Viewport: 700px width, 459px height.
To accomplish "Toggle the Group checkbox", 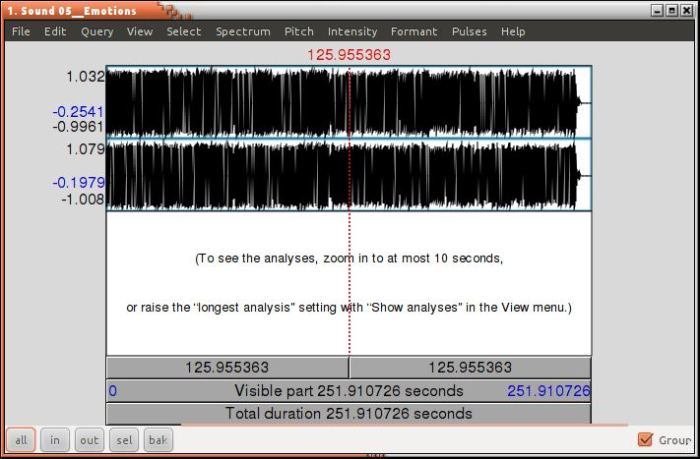I will [x=645, y=440].
